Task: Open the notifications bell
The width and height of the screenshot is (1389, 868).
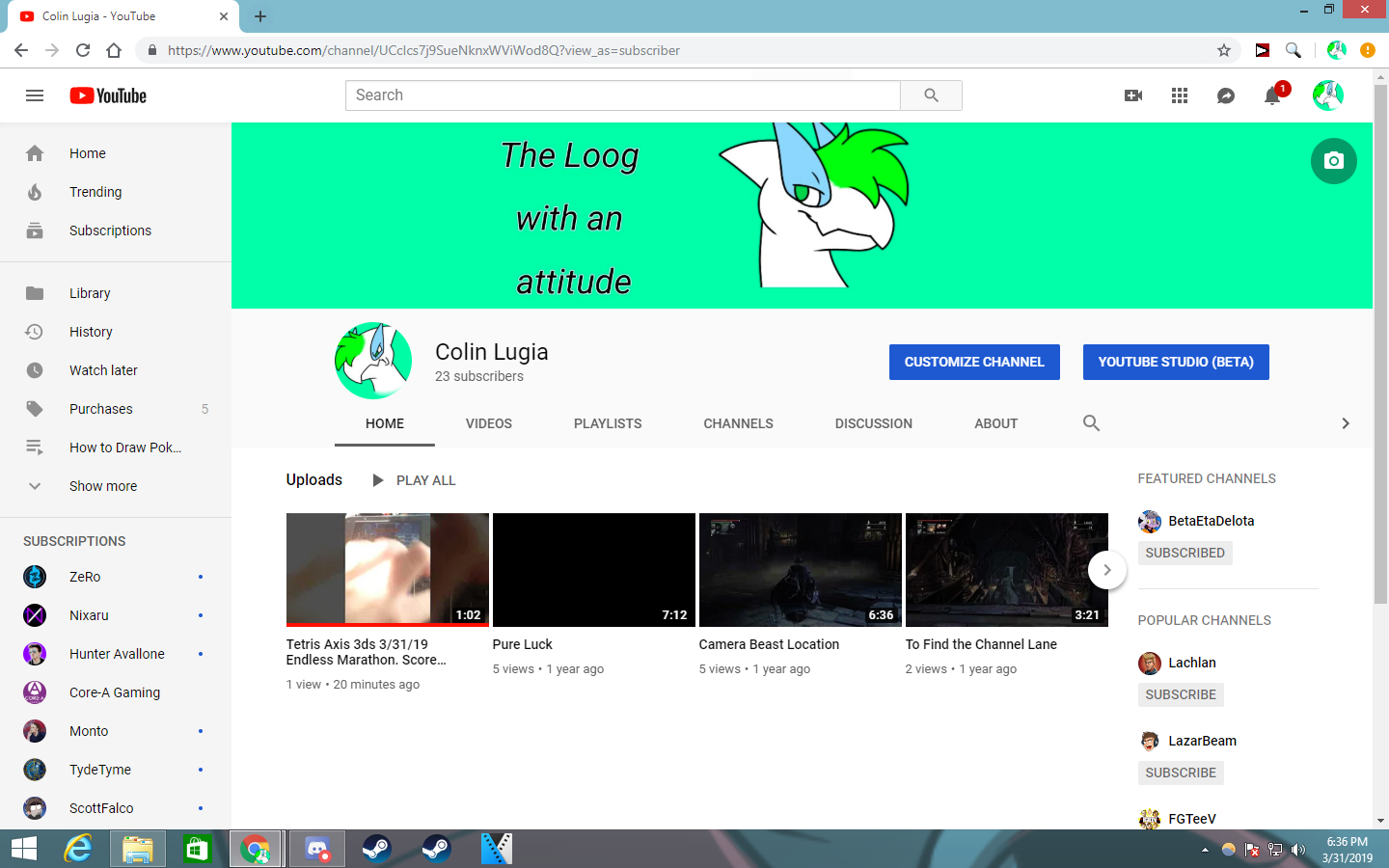Action: pyautogui.click(x=1272, y=95)
